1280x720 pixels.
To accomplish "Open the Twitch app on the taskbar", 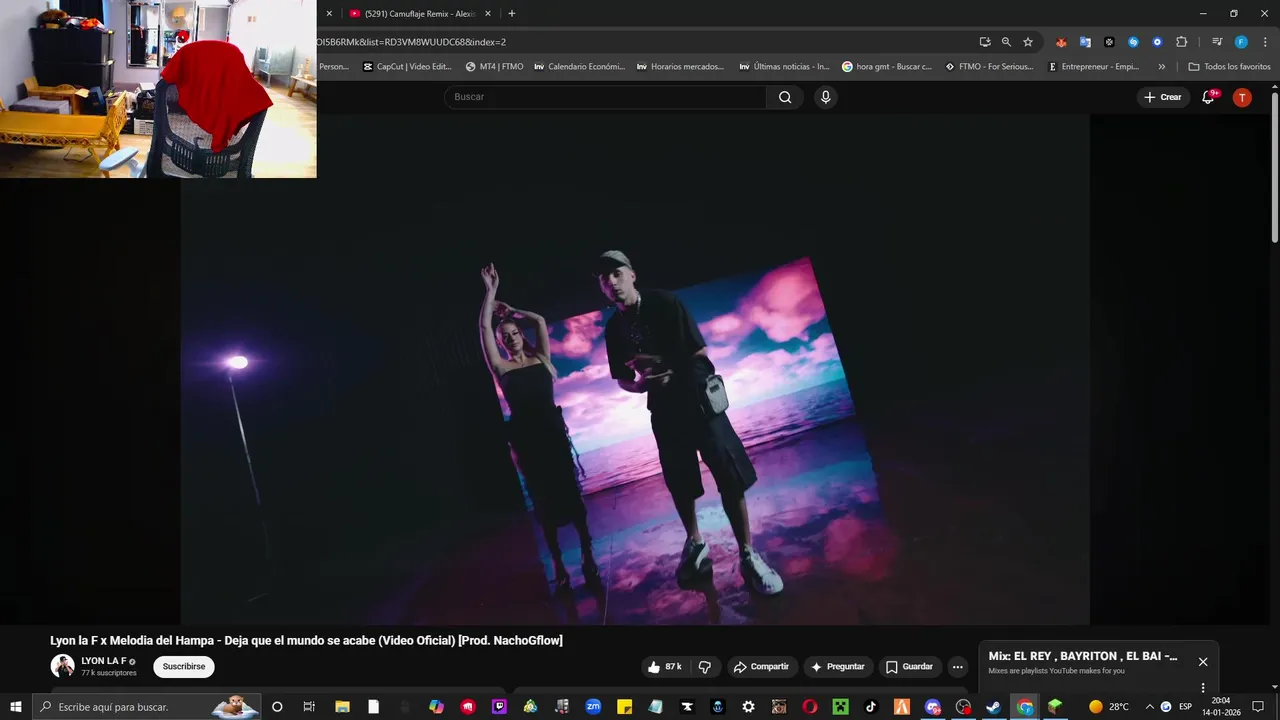I will click(499, 707).
